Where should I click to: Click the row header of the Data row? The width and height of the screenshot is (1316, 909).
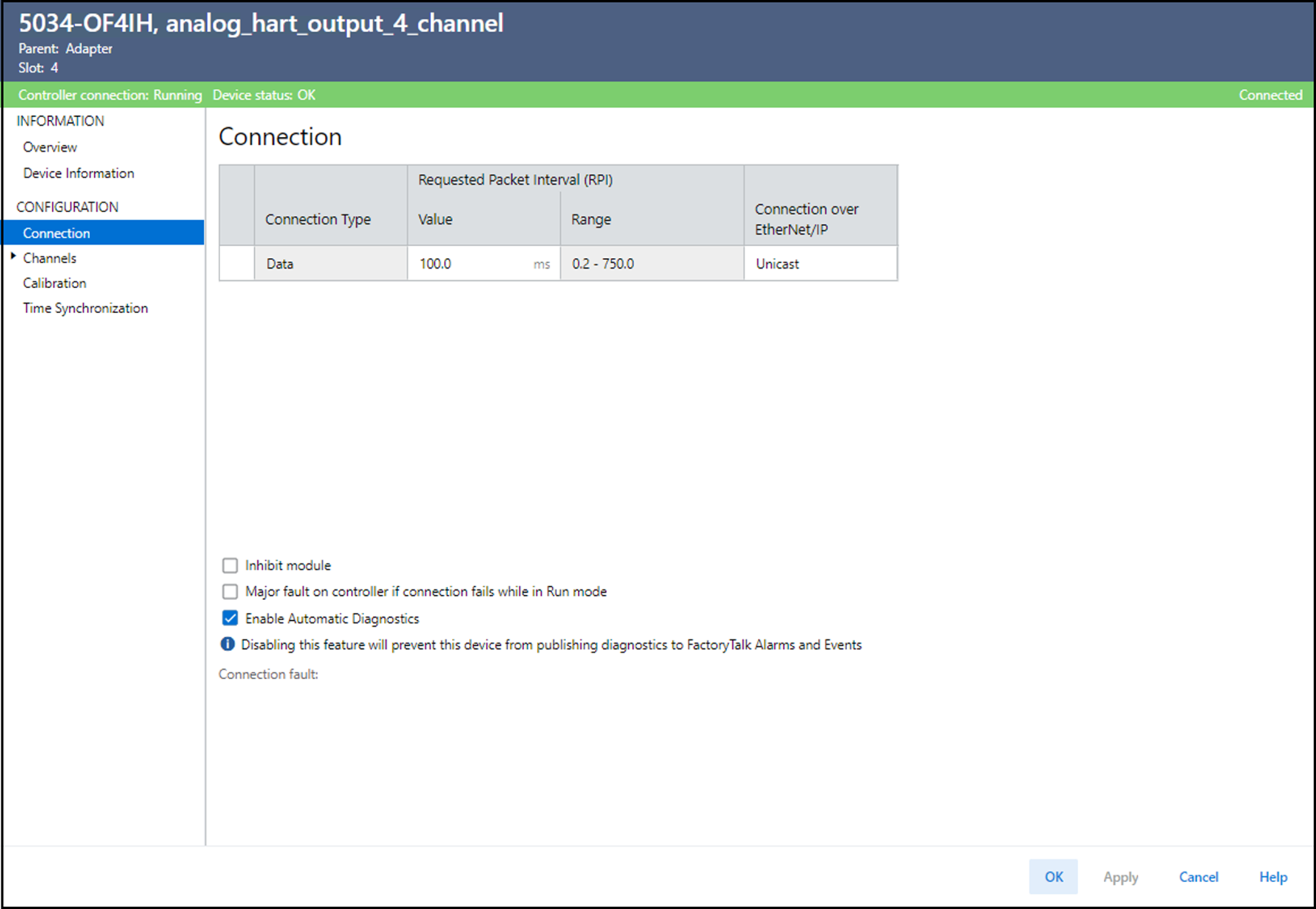pos(237,264)
